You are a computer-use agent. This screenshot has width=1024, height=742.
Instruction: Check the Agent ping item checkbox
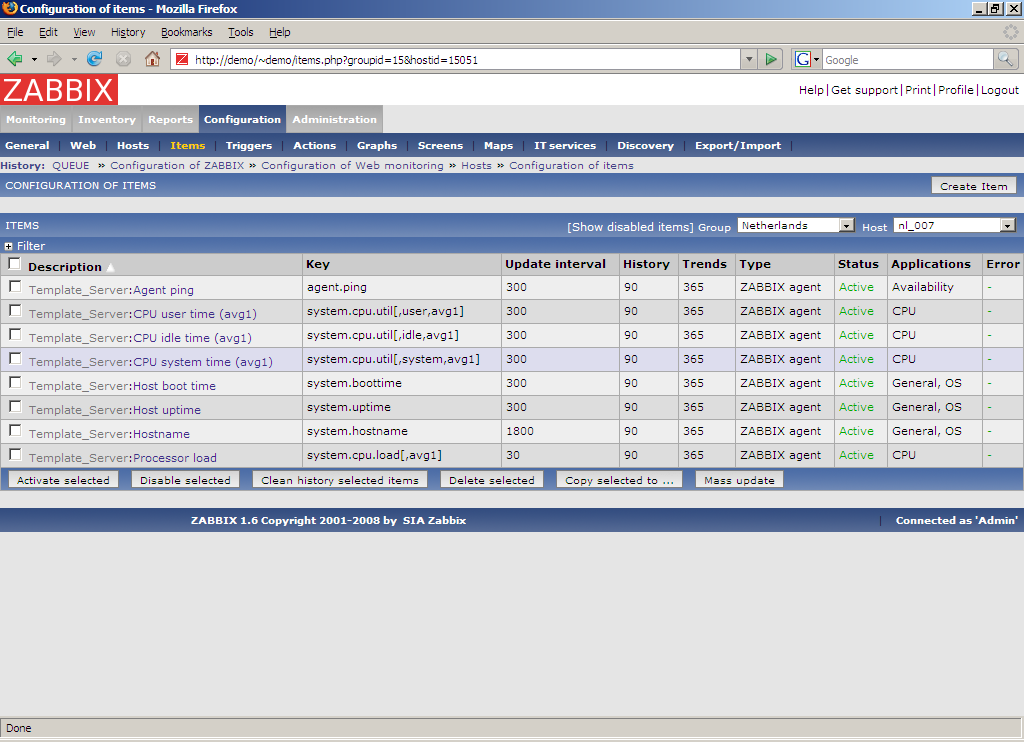(x=15, y=287)
